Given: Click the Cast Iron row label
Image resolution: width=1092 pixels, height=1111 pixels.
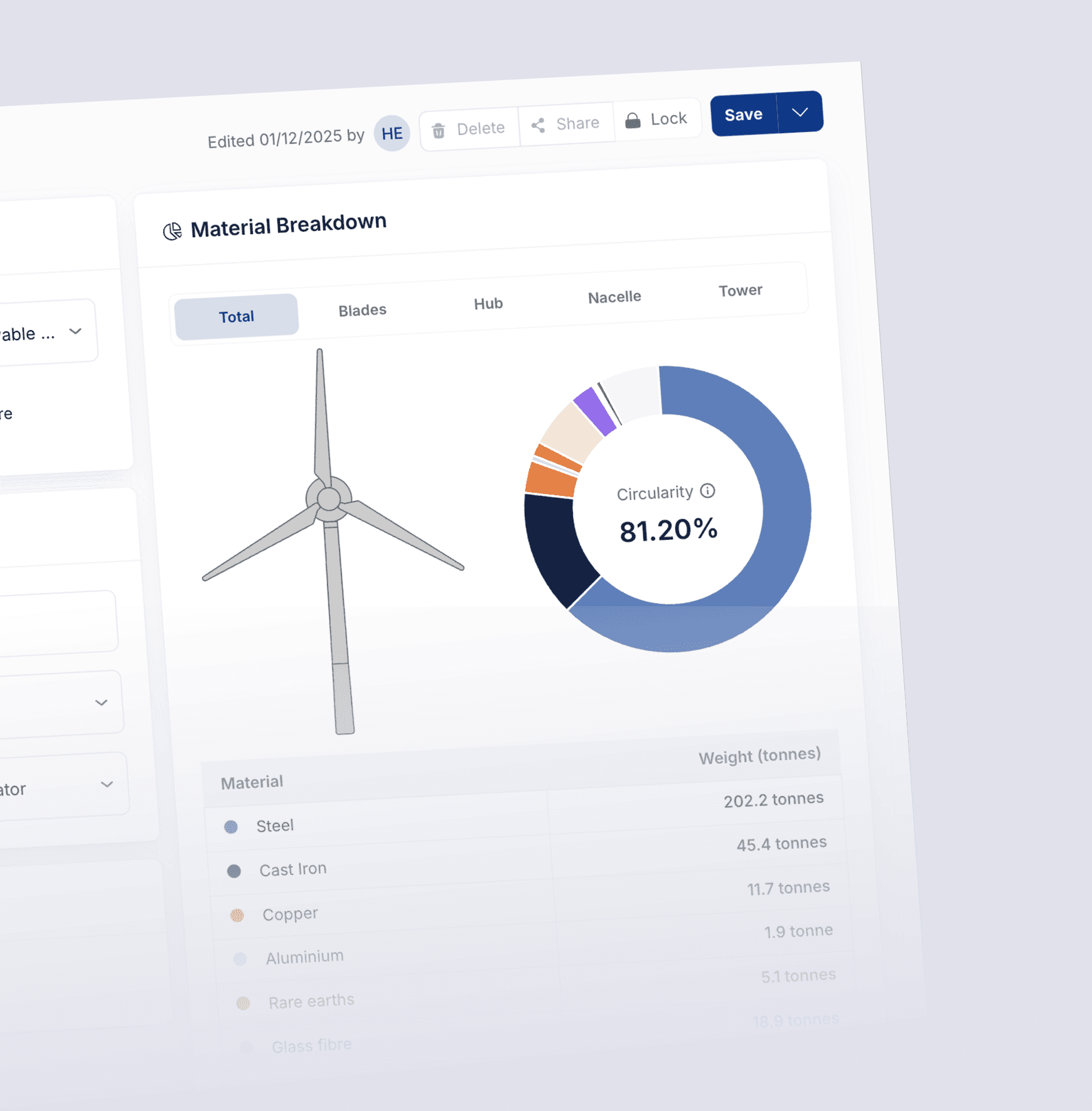Looking at the screenshot, I should pyautogui.click(x=293, y=869).
